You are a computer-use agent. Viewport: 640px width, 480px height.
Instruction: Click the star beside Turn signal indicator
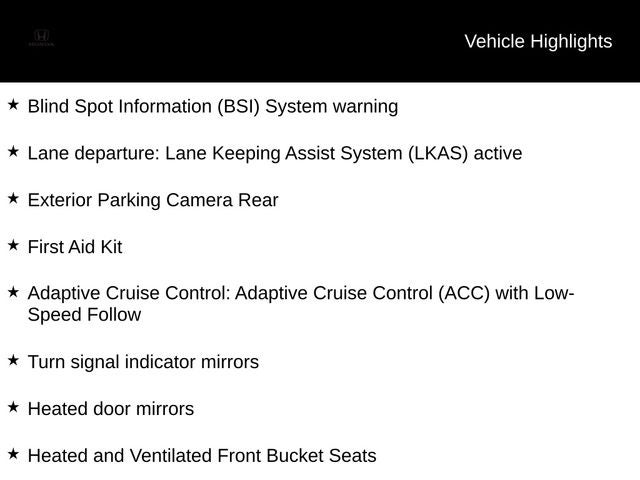click(13, 360)
